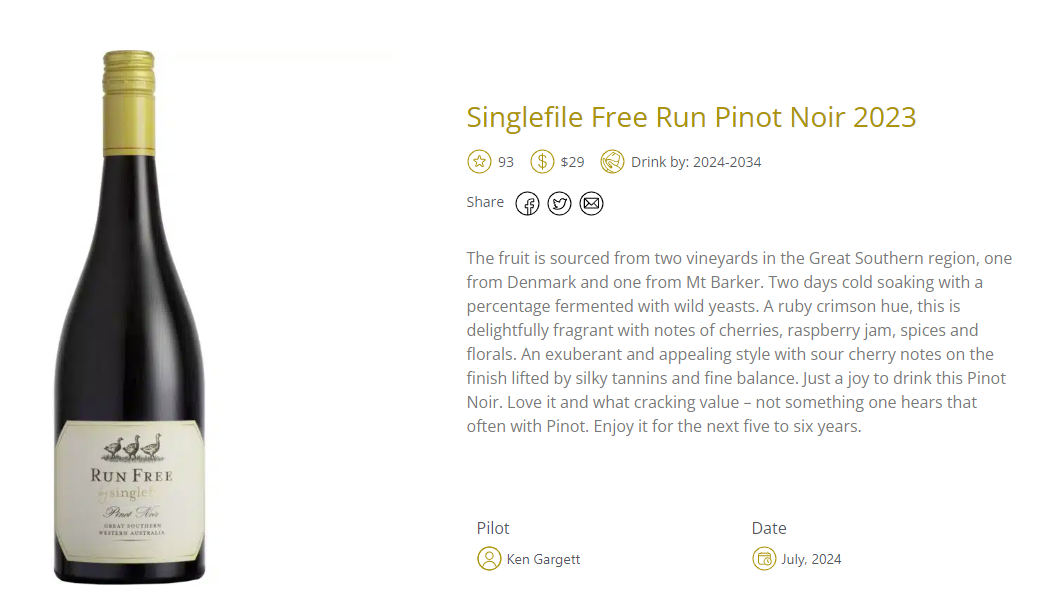Share wine review on Twitter
The height and width of the screenshot is (602, 1056).
coord(559,203)
